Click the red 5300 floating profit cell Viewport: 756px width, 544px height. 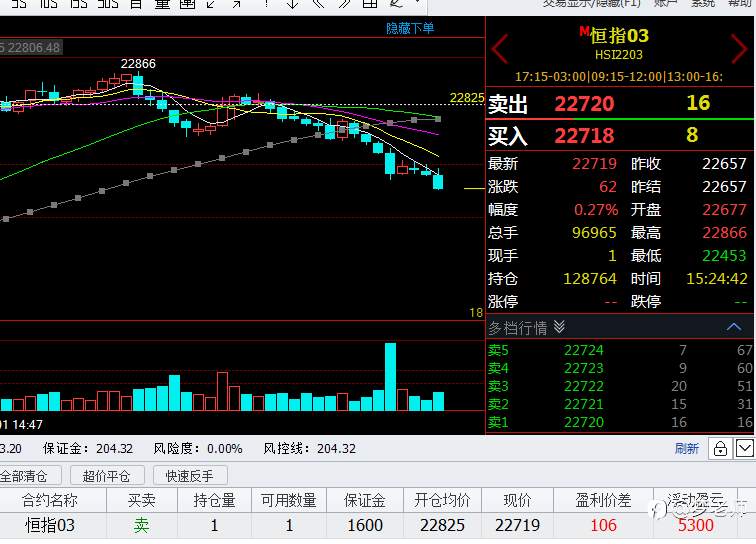pos(696,525)
